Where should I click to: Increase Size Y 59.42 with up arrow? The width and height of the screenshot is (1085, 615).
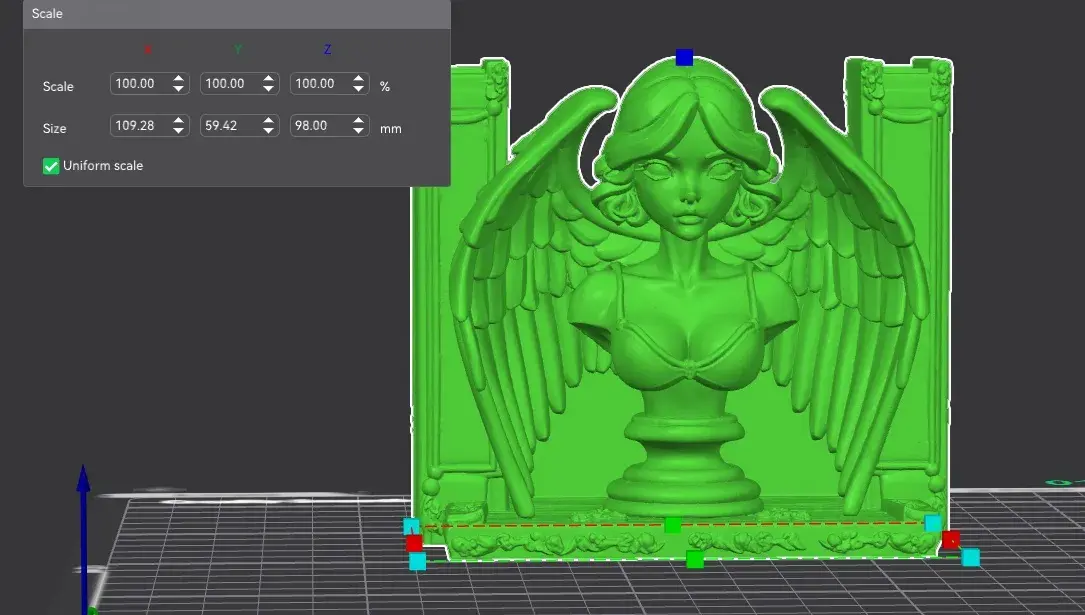pos(268,120)
